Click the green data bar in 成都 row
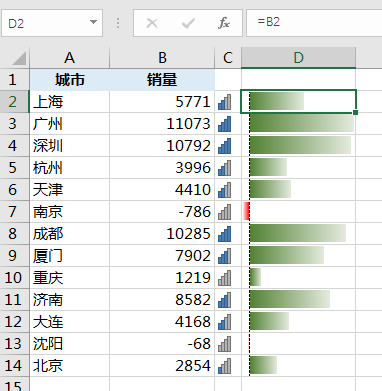Screen dimensions: 382x391 (298, 233)
